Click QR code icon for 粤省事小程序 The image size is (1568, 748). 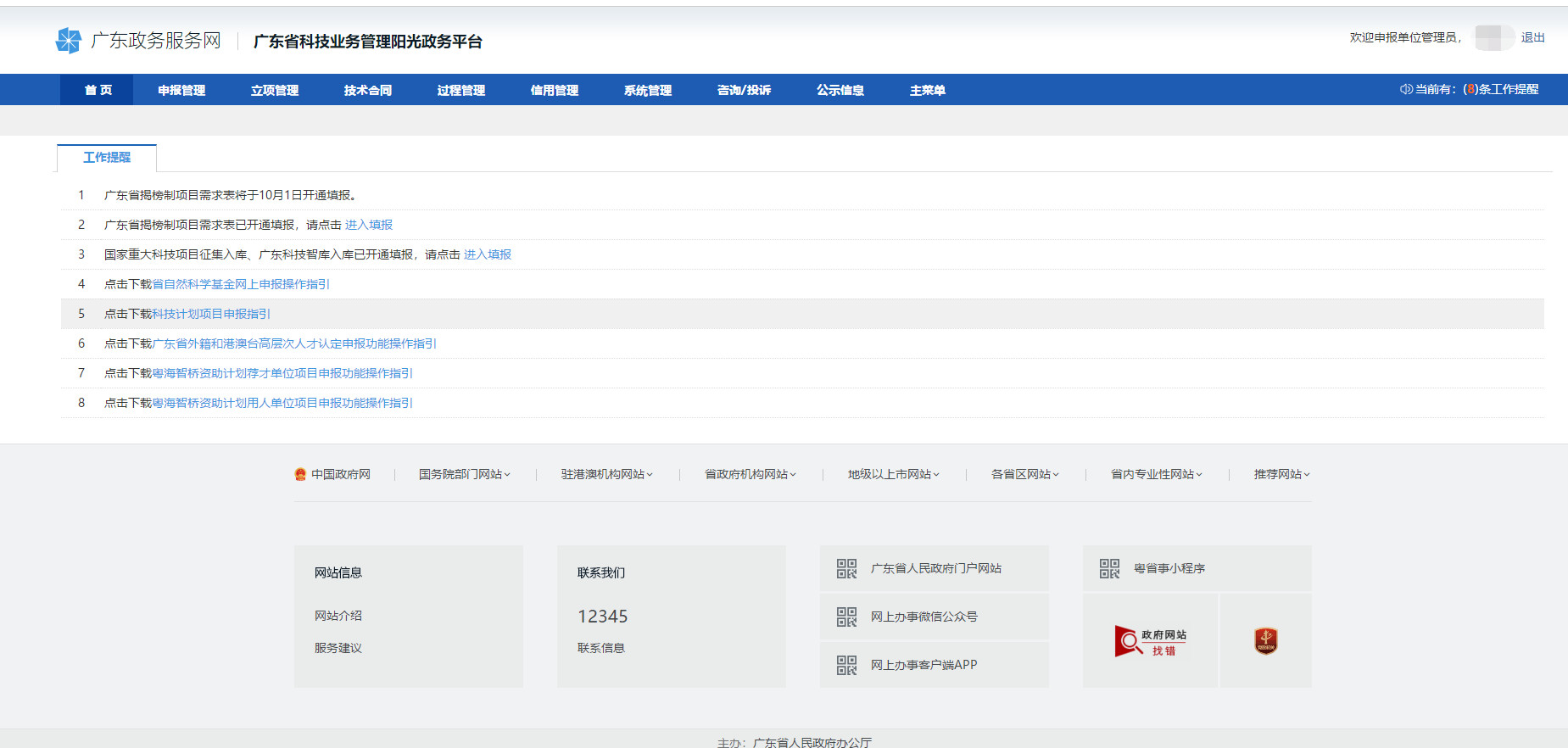click(x=1109, y=568)
